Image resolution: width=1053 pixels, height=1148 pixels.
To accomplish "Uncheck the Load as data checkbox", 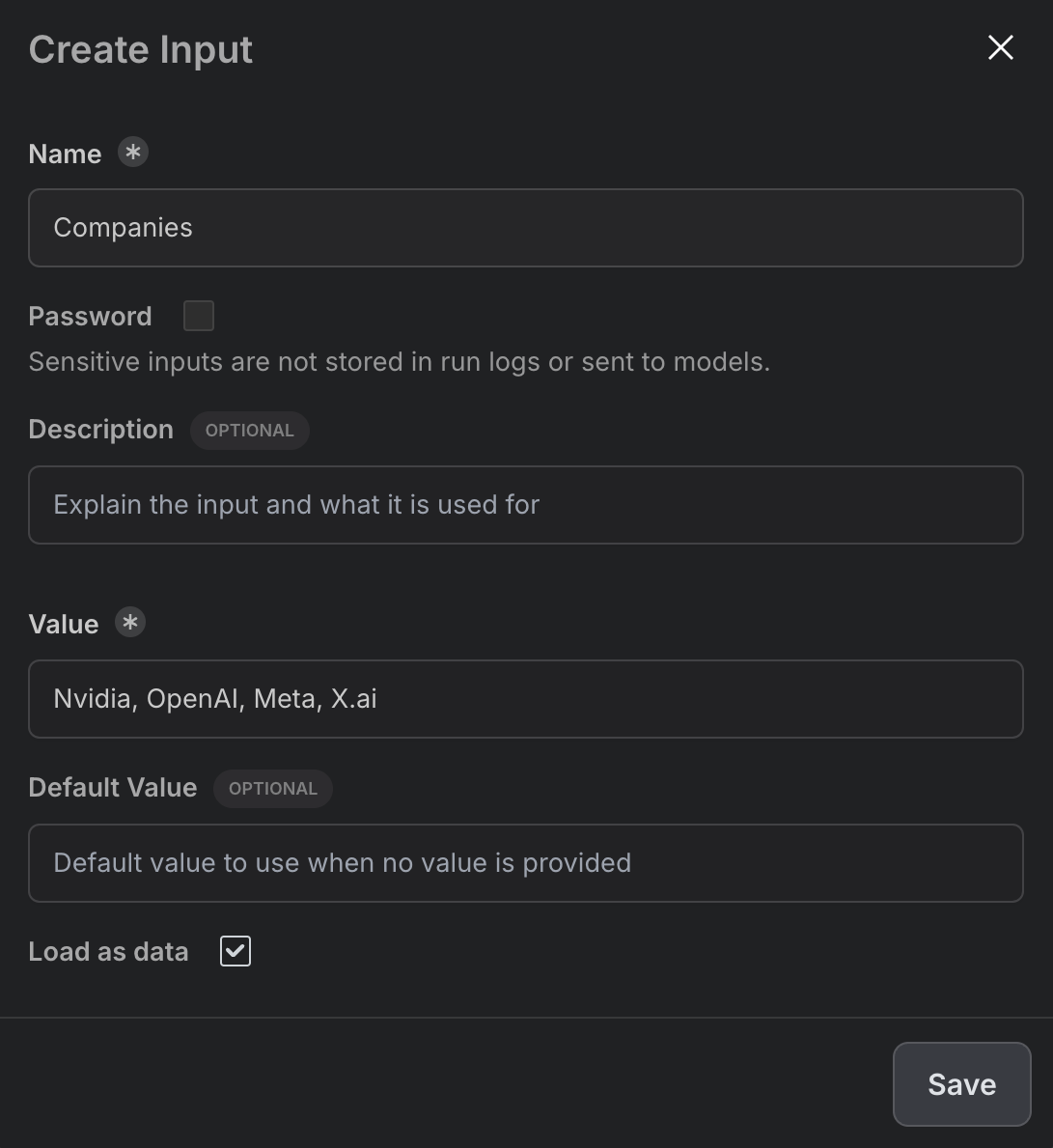I will [235, 951].
